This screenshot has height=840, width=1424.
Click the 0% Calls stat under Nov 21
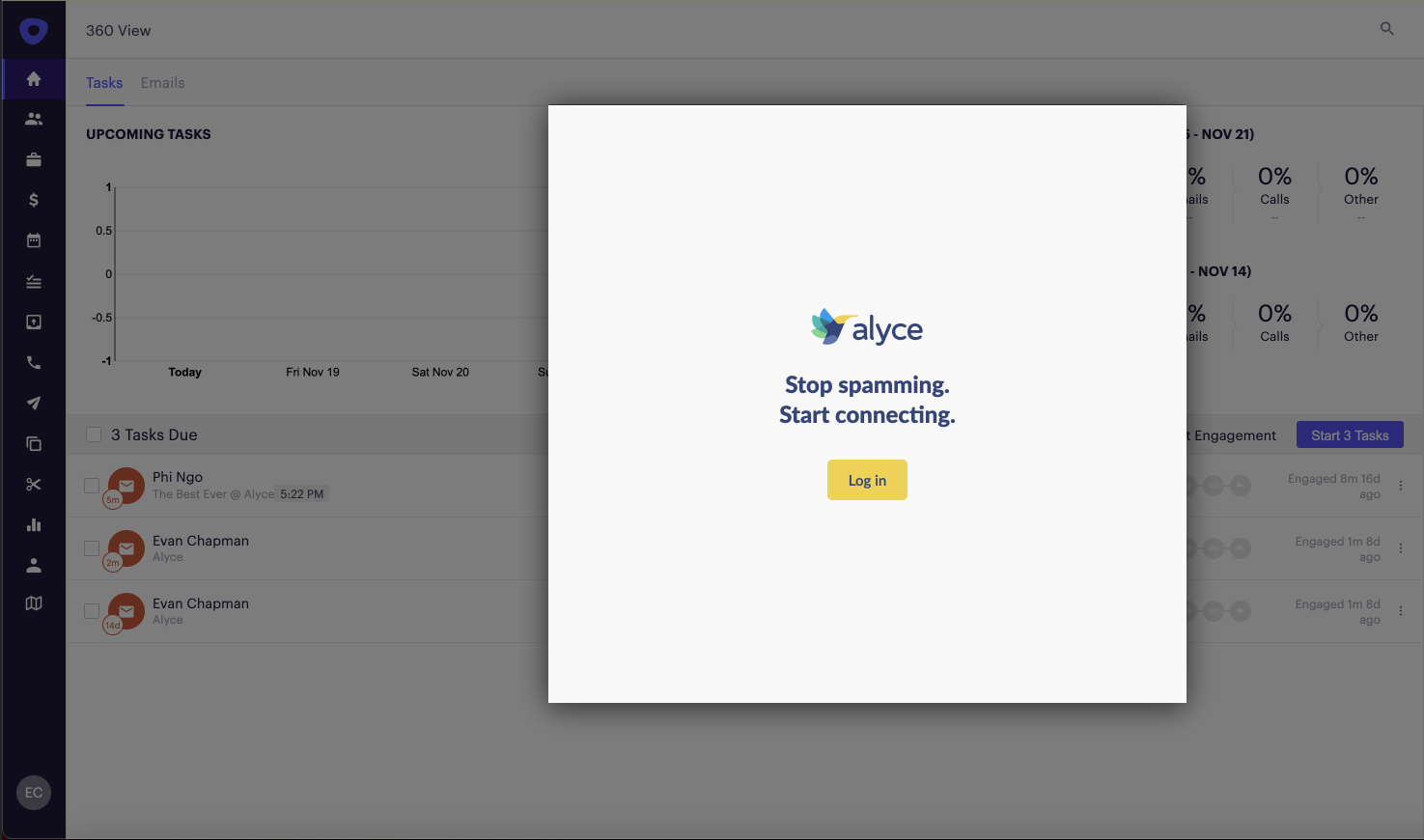(1274, 185)
